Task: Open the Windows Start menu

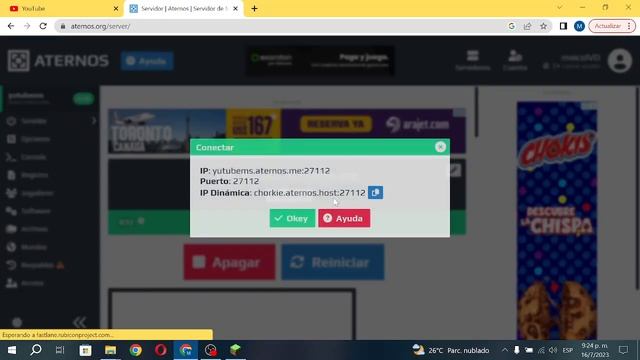Action: (11, 350)
